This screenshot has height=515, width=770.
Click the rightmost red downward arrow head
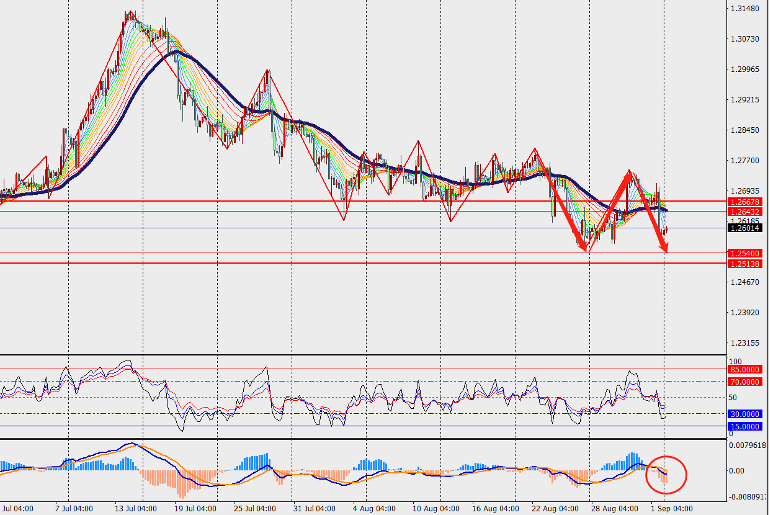[x=663, y=248]
